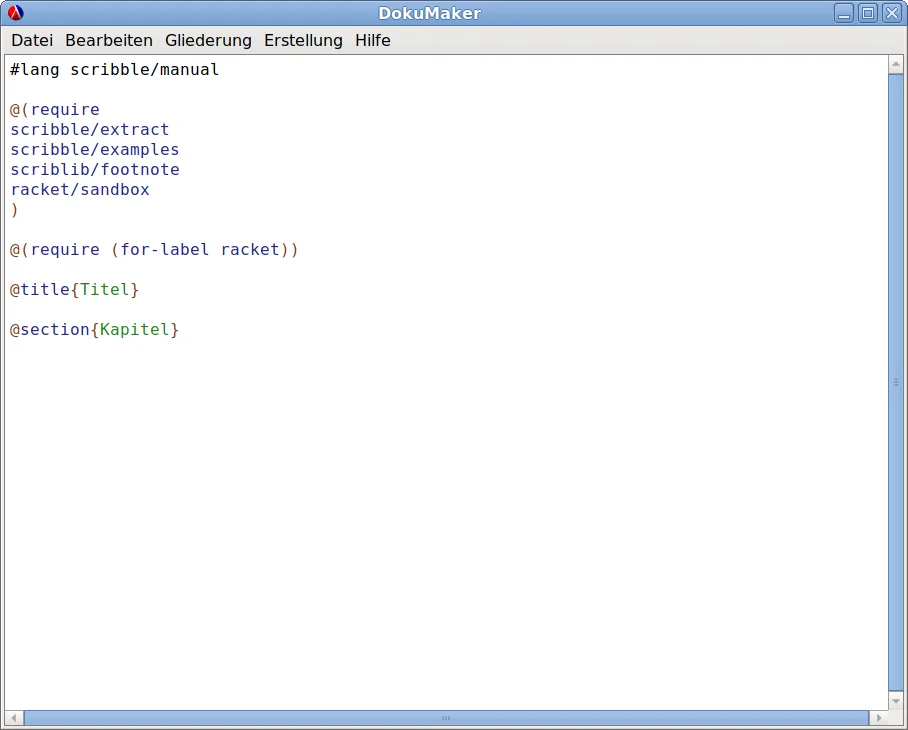Click the '@title' command text
908x730 pixels.
(x=40, y=289)
